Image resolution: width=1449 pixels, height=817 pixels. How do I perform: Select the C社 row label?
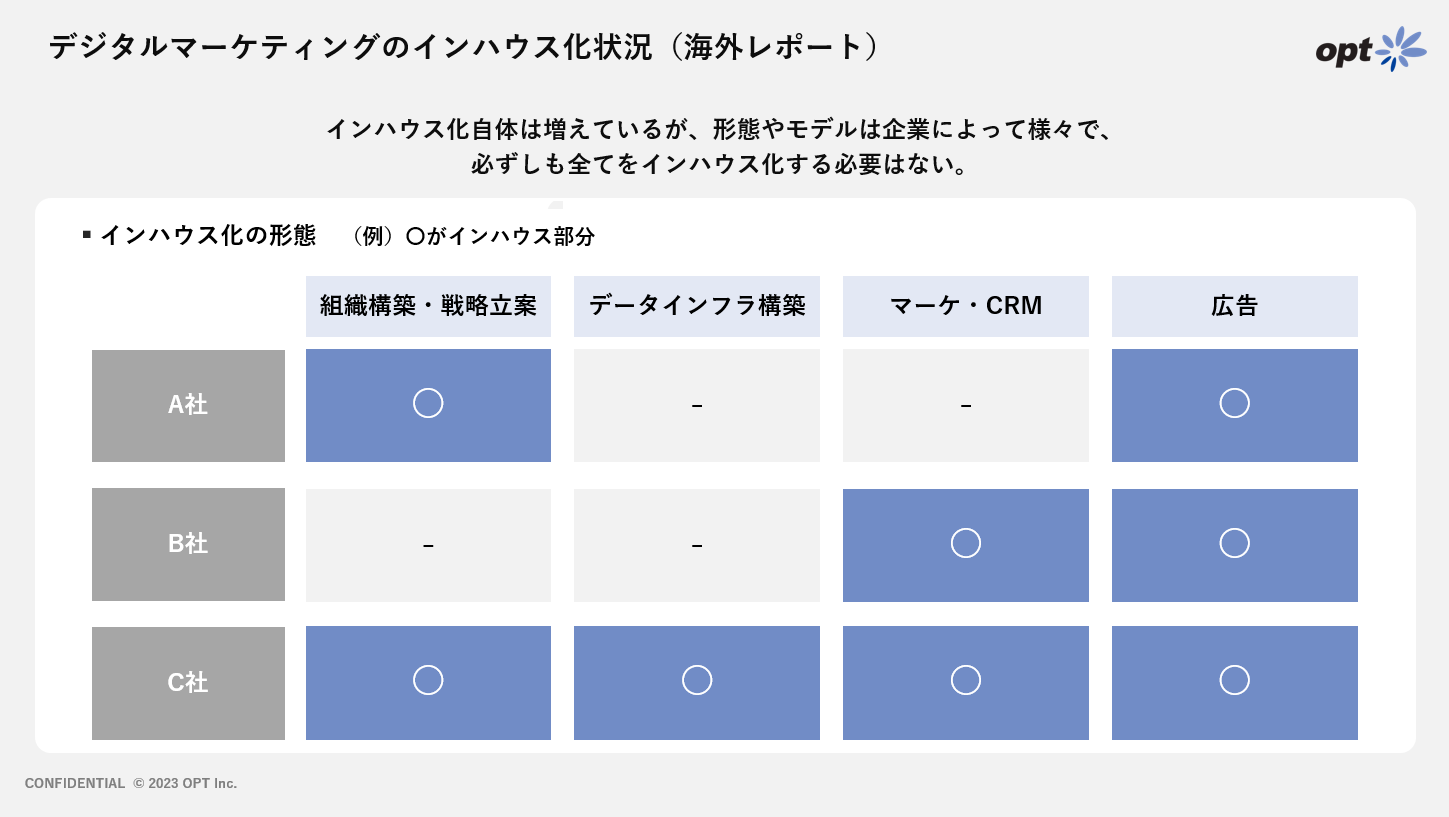pos(188,683)
